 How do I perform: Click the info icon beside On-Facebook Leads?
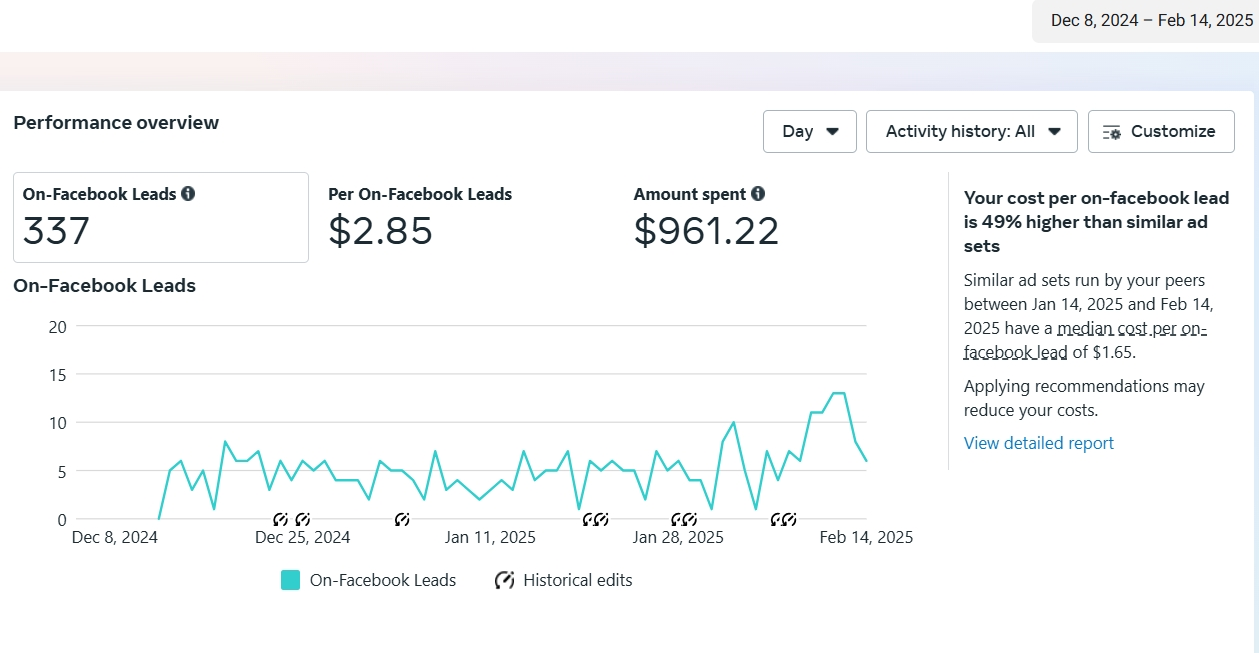188,194
